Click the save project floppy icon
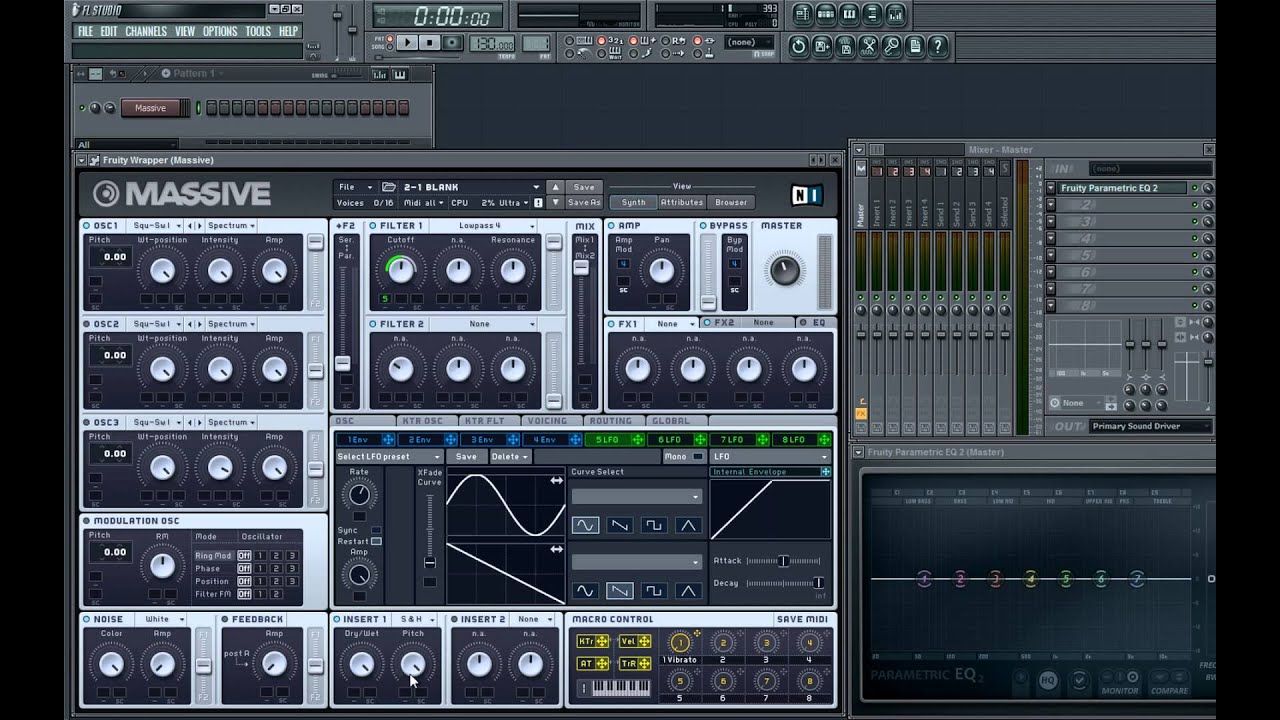The width and height of the screenshot is (1280, 720). point(844,46)
